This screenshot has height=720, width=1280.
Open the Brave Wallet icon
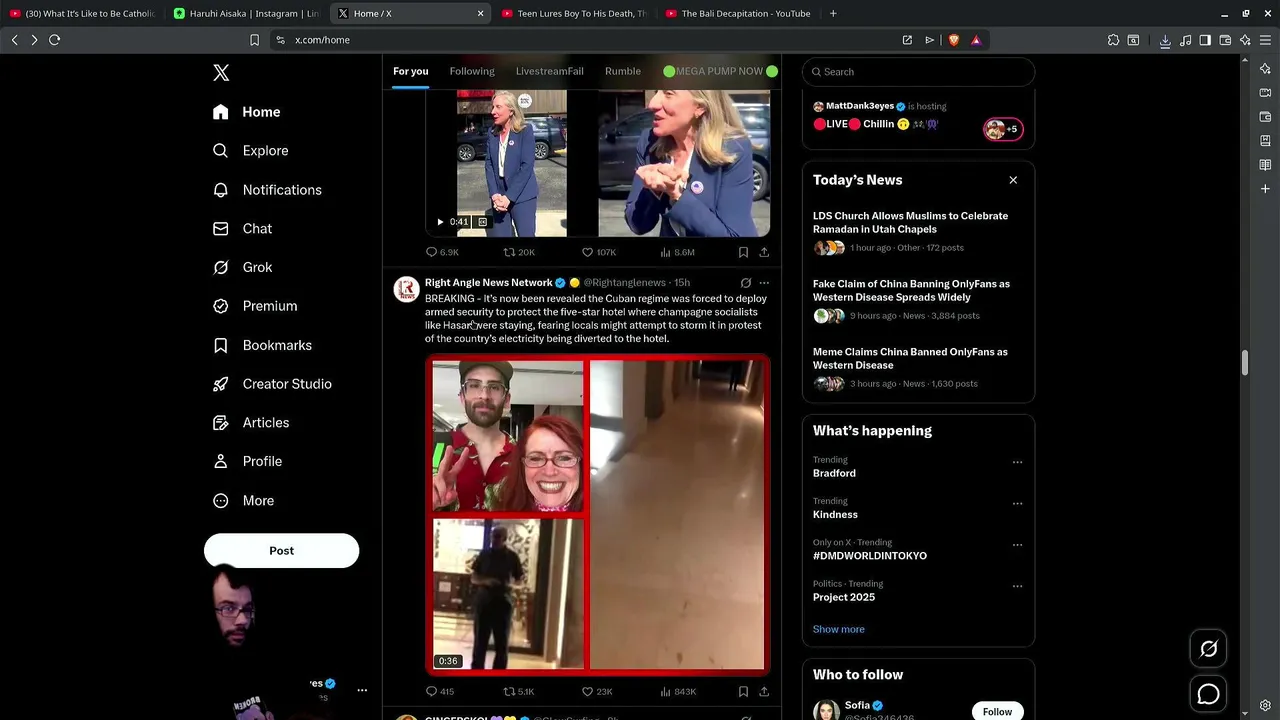click(x=1225, y=40)
